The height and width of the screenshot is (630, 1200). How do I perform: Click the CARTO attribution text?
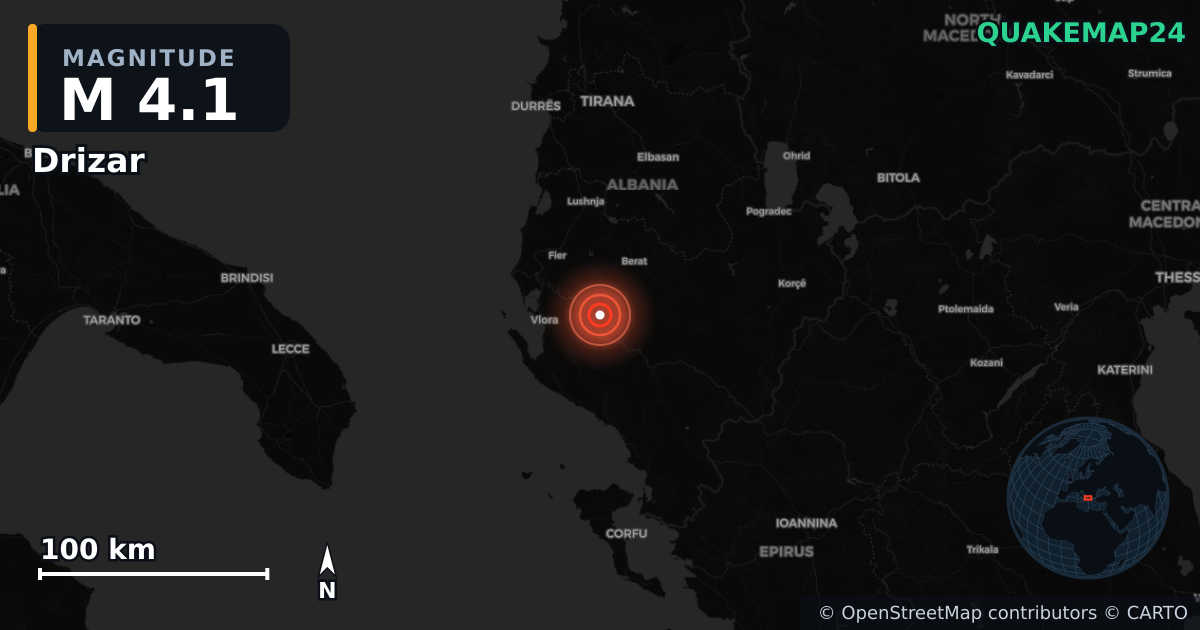coord(1145,613)
